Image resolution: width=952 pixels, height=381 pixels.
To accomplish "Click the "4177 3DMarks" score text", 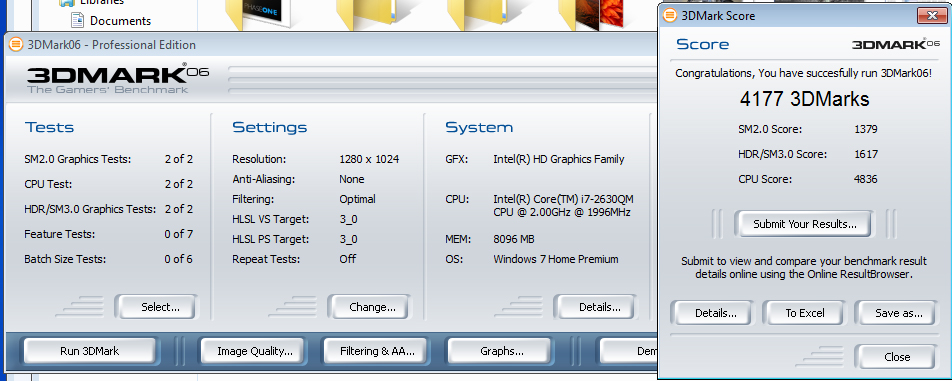I will click(x=804, y=99).
